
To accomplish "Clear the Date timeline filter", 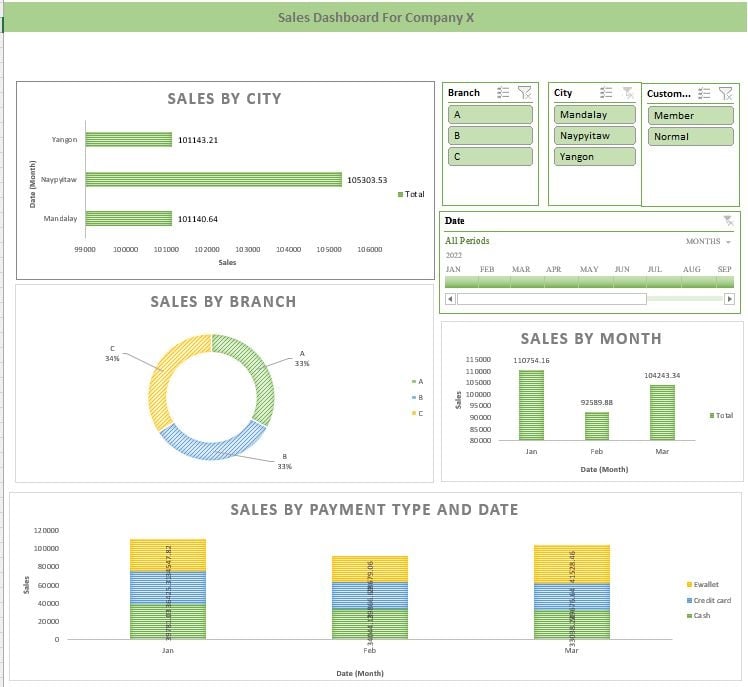I will (x=728, y=220).
